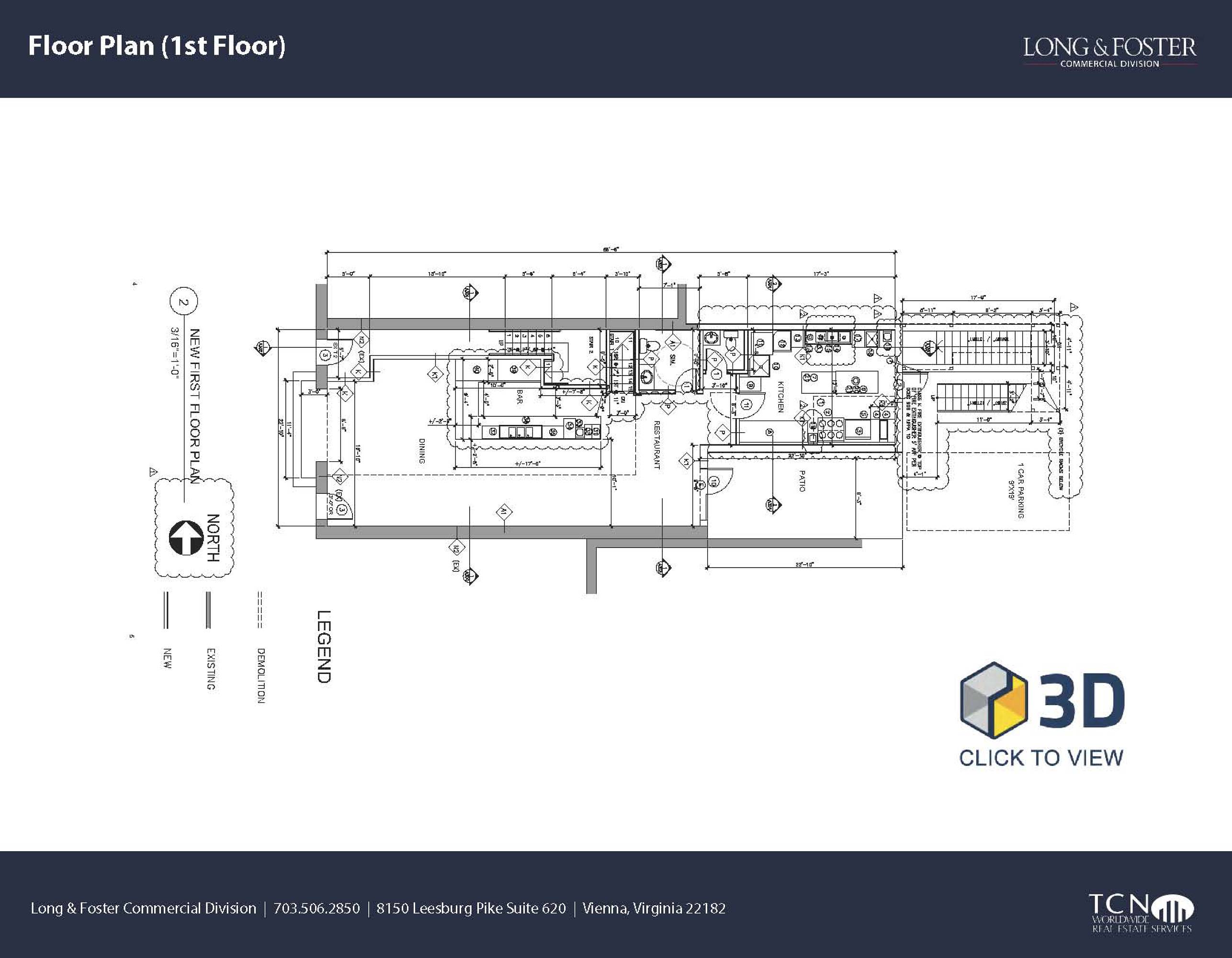Click the DINING room label
The width and height of the screenshot is (1232, 958).
pyautogui.click(x=421, y=451)
